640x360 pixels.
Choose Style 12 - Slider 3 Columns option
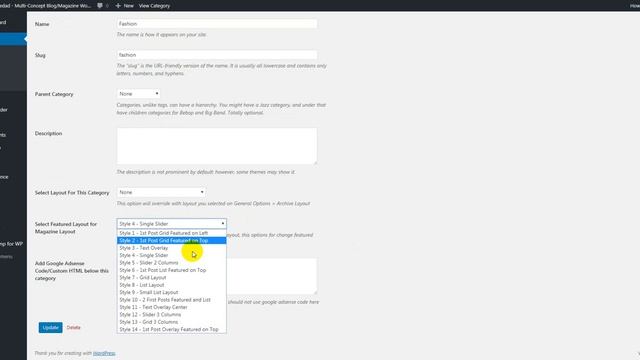point(171,315)
